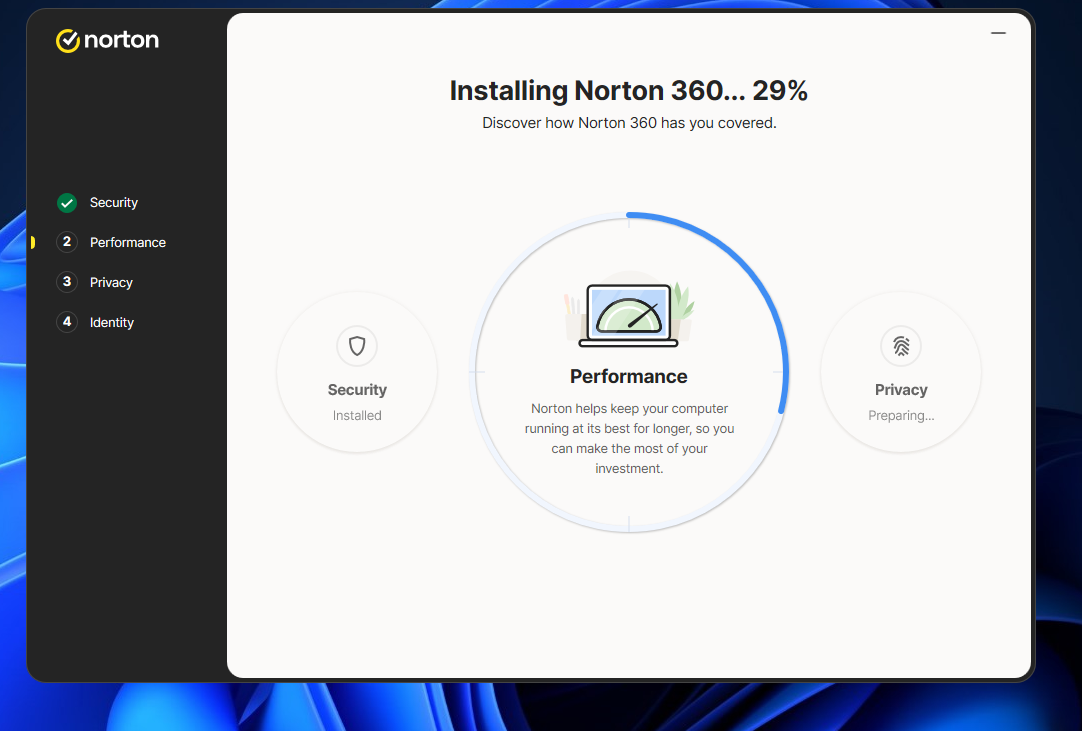Click the Privacy card title
Screen dimensions: 1082x731
click(901, 390)
